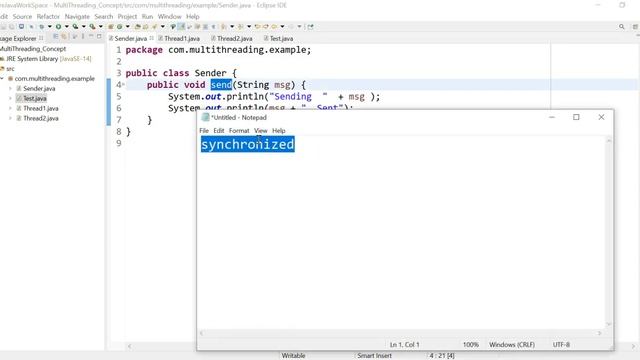Open Notepad's File menu
The image size is (640, 360).
(204, 131)
